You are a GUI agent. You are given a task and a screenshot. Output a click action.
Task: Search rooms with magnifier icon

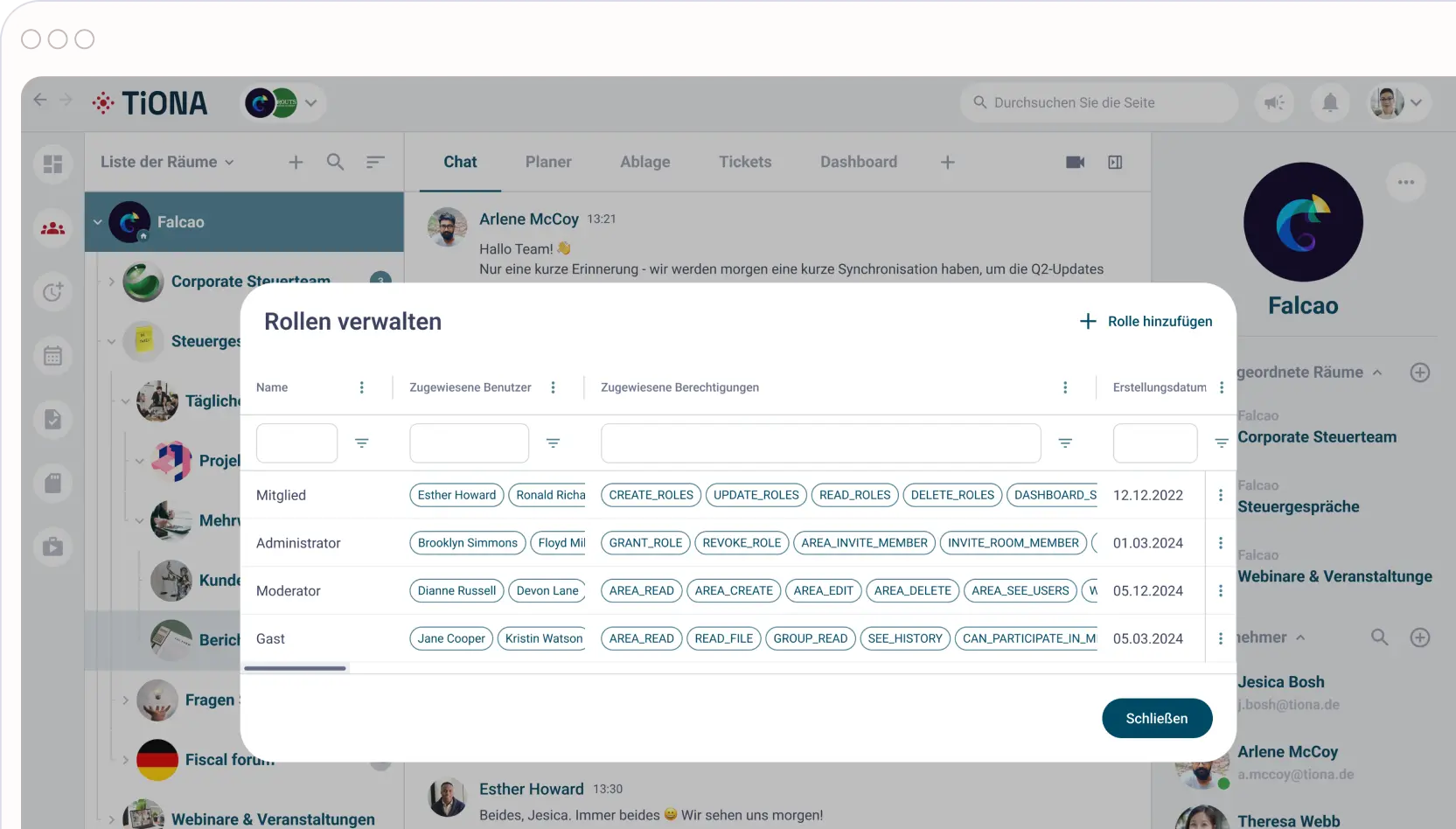335,162
